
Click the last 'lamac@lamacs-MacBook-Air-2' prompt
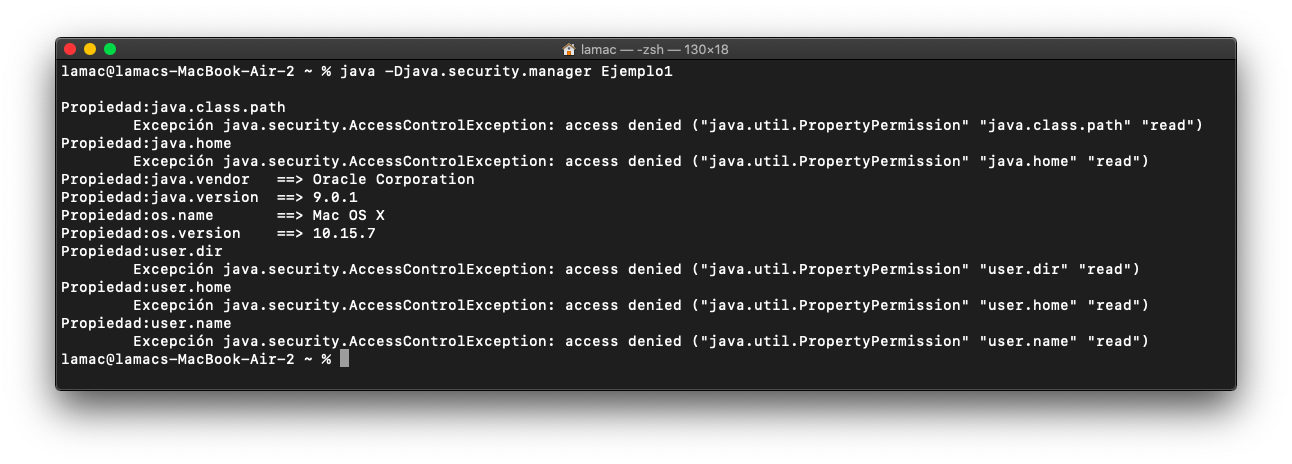pos(178,358)
